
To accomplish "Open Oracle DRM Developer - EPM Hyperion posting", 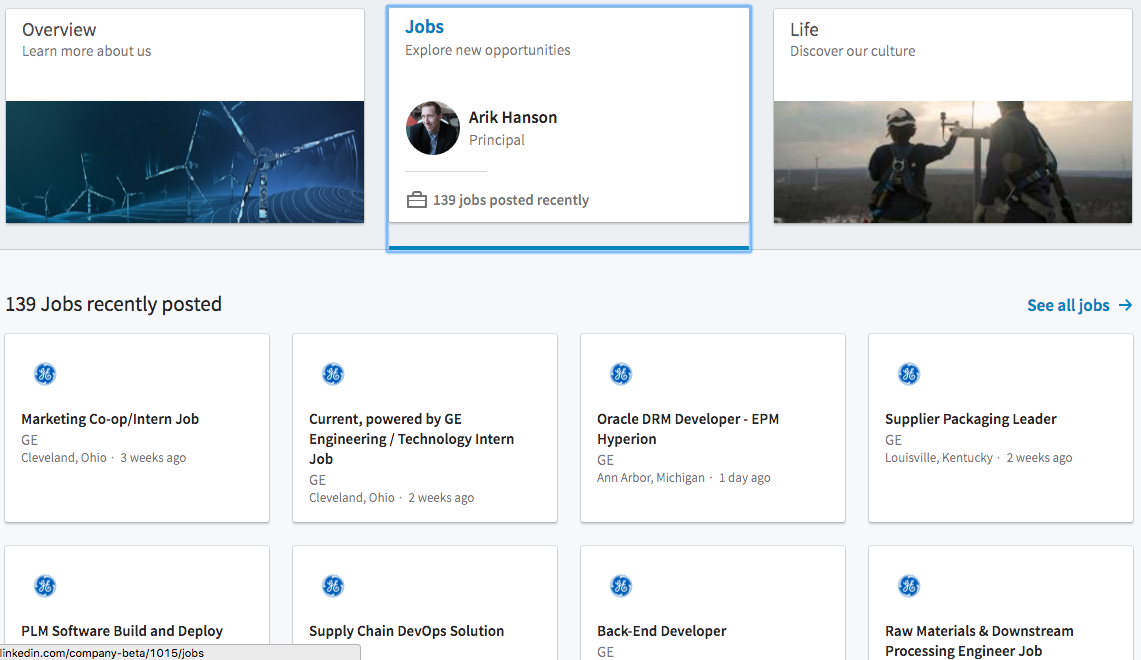I will pos(688,429).
